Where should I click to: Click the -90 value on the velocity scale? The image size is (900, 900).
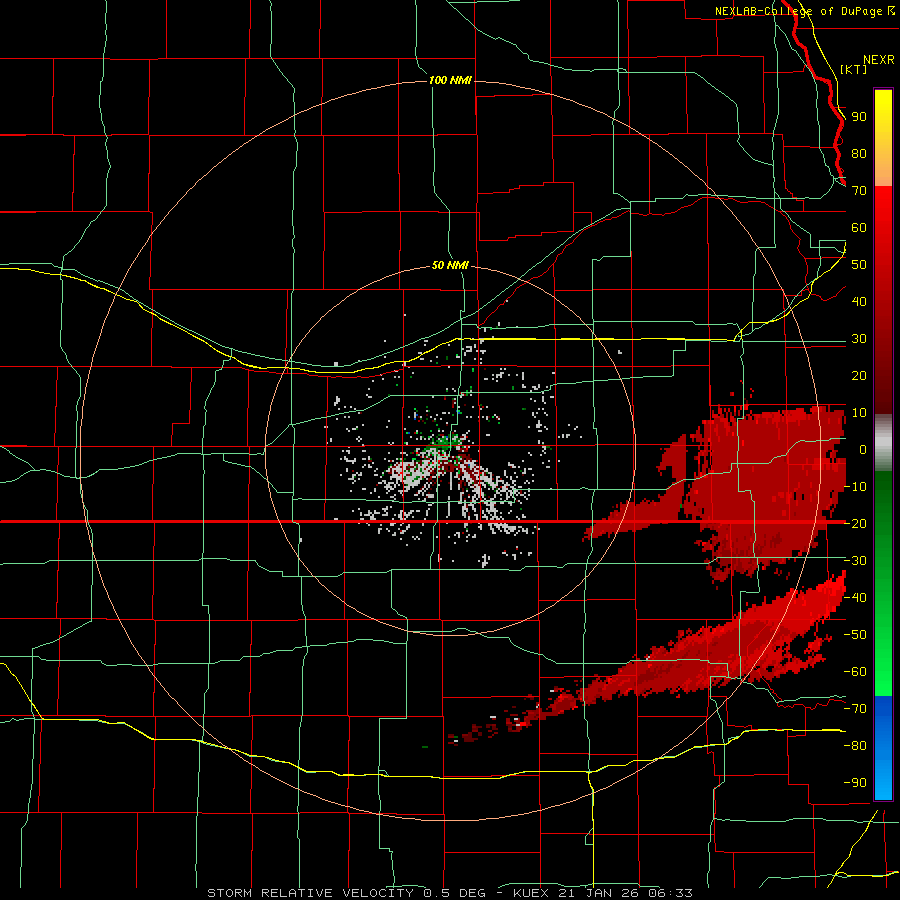(855, 783)
